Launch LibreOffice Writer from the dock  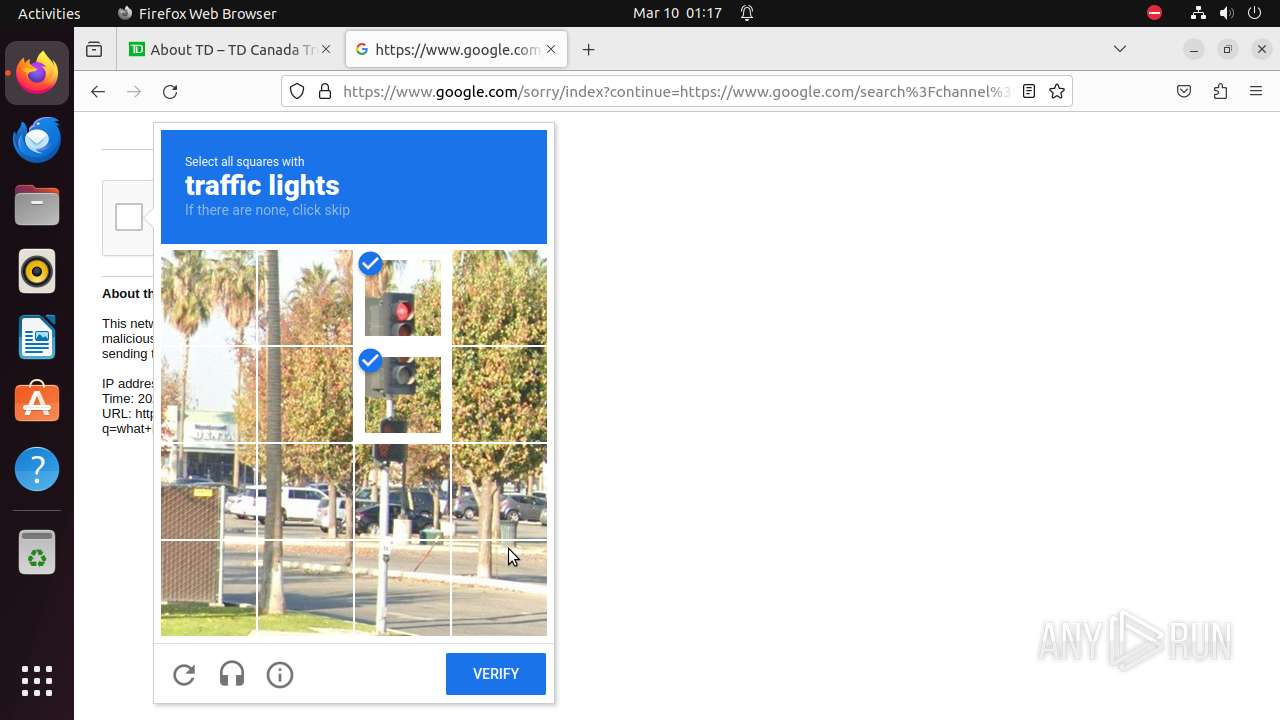point(37,337)
